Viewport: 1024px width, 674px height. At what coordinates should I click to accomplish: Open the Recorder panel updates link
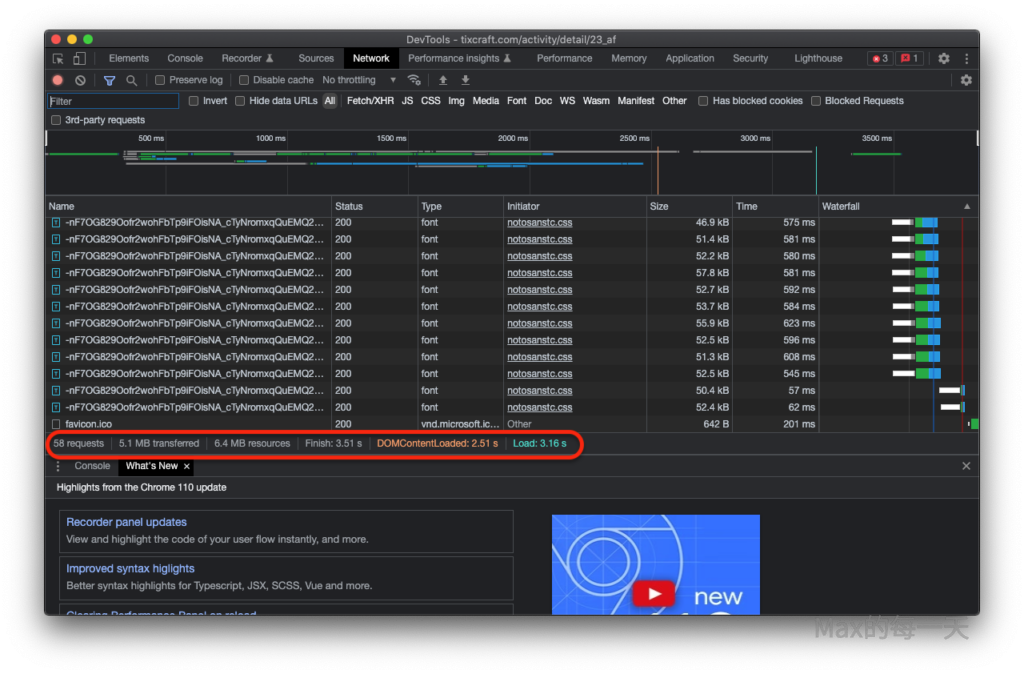pos(126,522)
